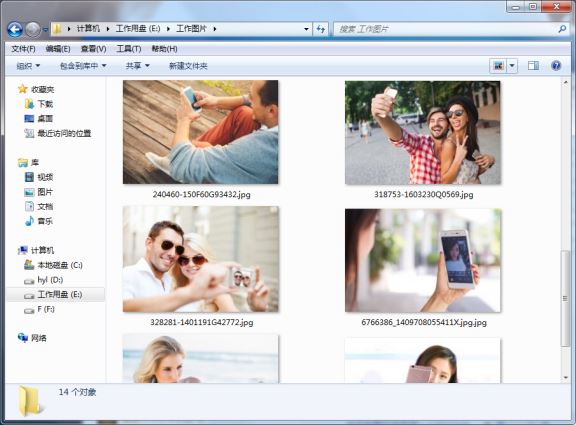Image resolution: width=576 pixels, height=425 pixels.
Task: Open the 文件(F) menu
Action: coord(23,49)
